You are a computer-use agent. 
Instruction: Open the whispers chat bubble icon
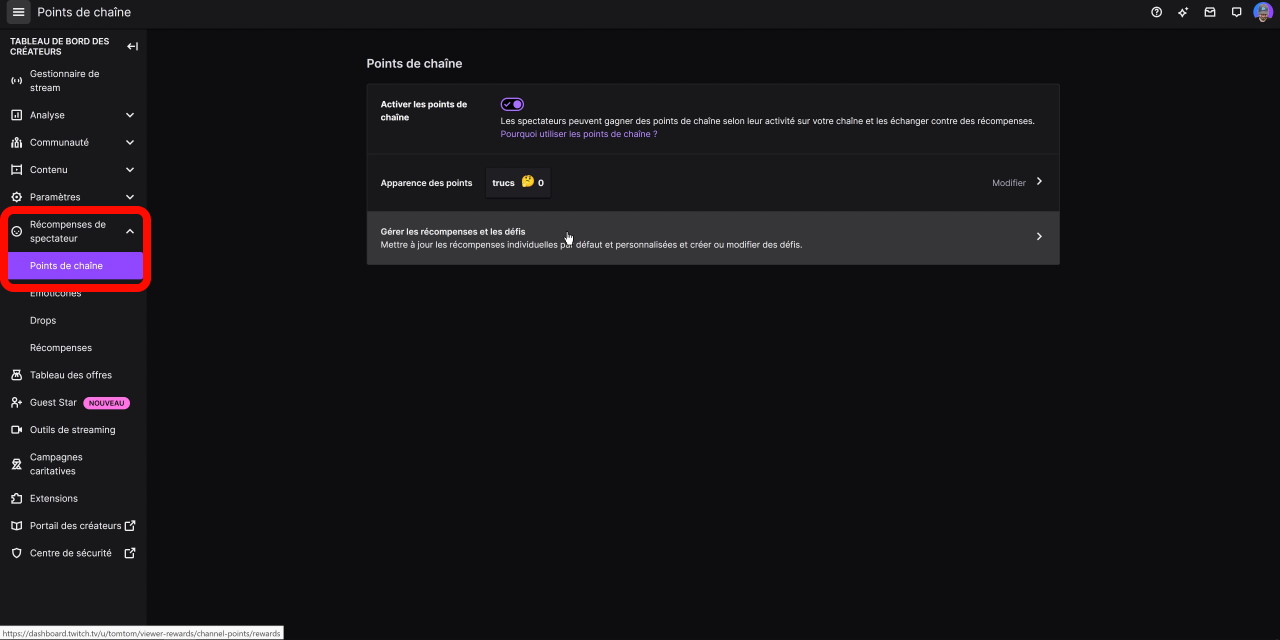tap(1236, 12)
